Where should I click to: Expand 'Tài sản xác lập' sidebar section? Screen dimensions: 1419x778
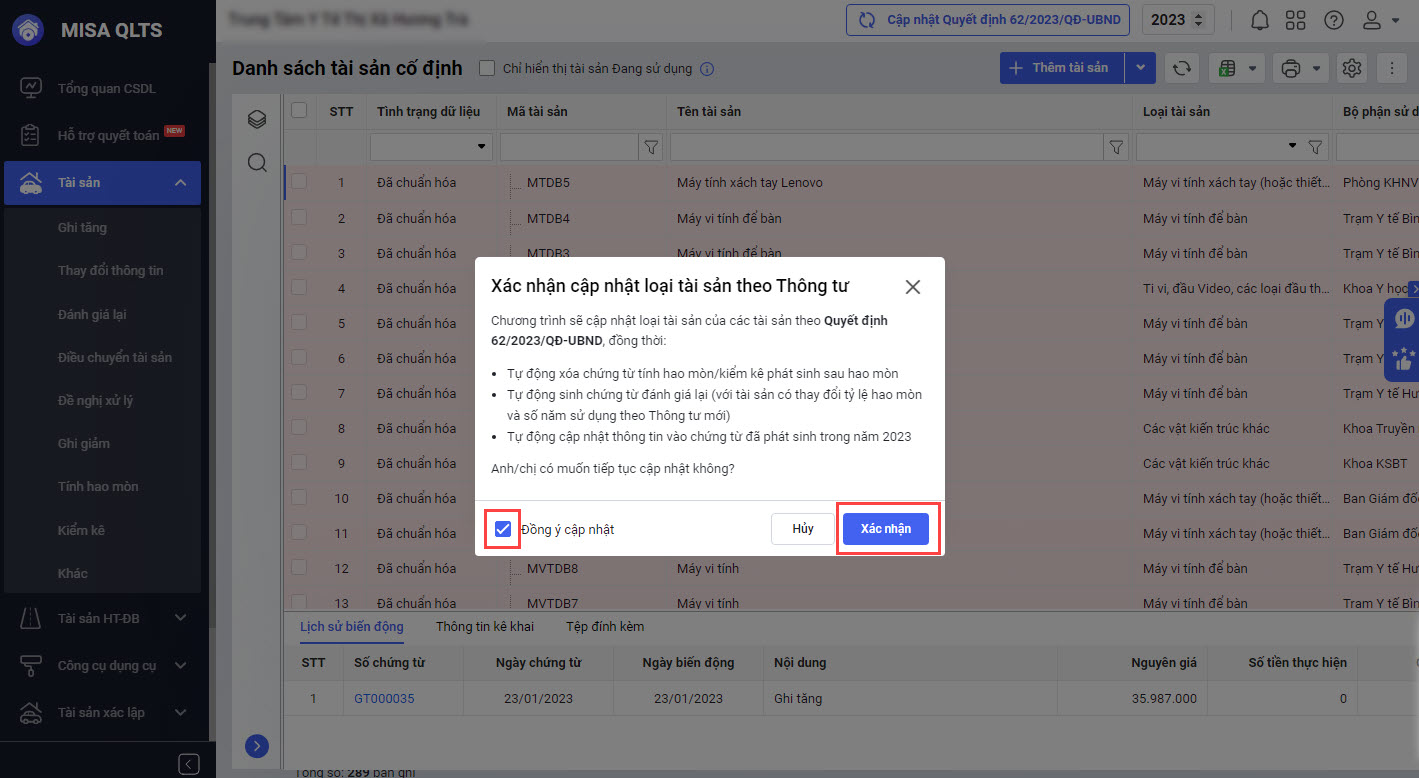[181, 712]
